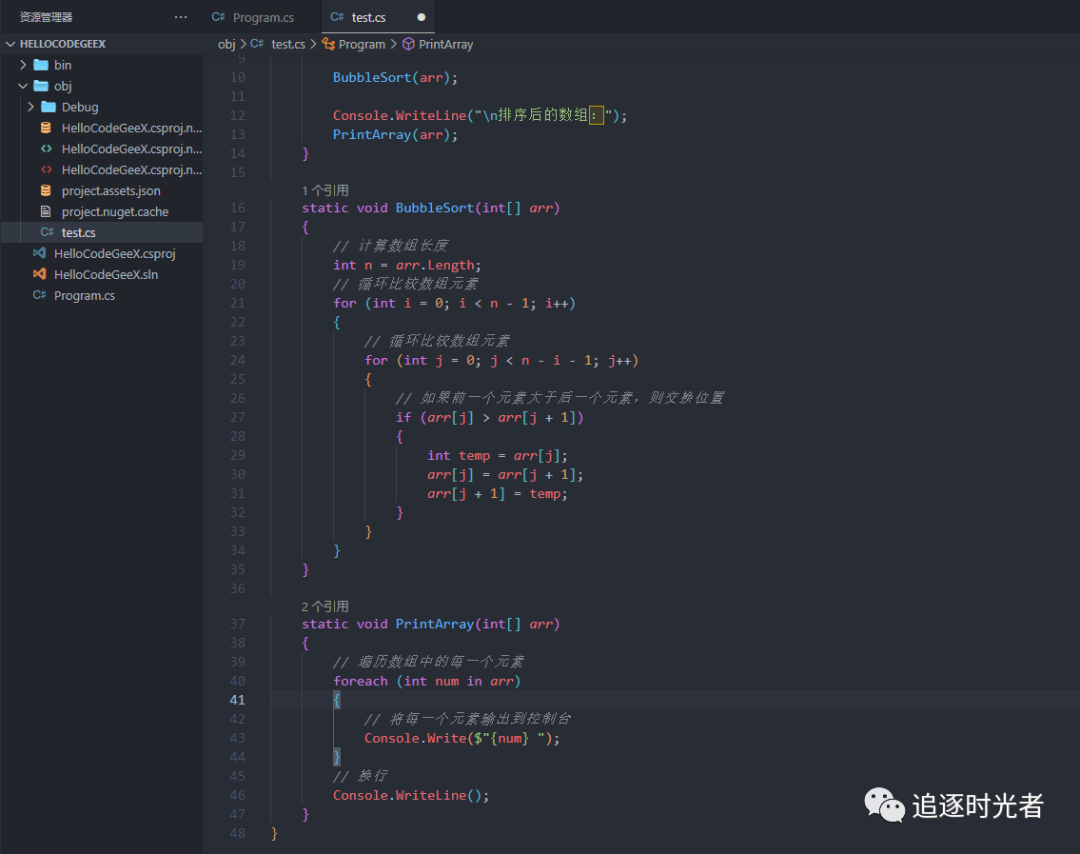Click the Visual Studio icon for HelloCodeGeeX.csproj
Viewport: 1080px width, 854px height.
(x=39, y=253)
